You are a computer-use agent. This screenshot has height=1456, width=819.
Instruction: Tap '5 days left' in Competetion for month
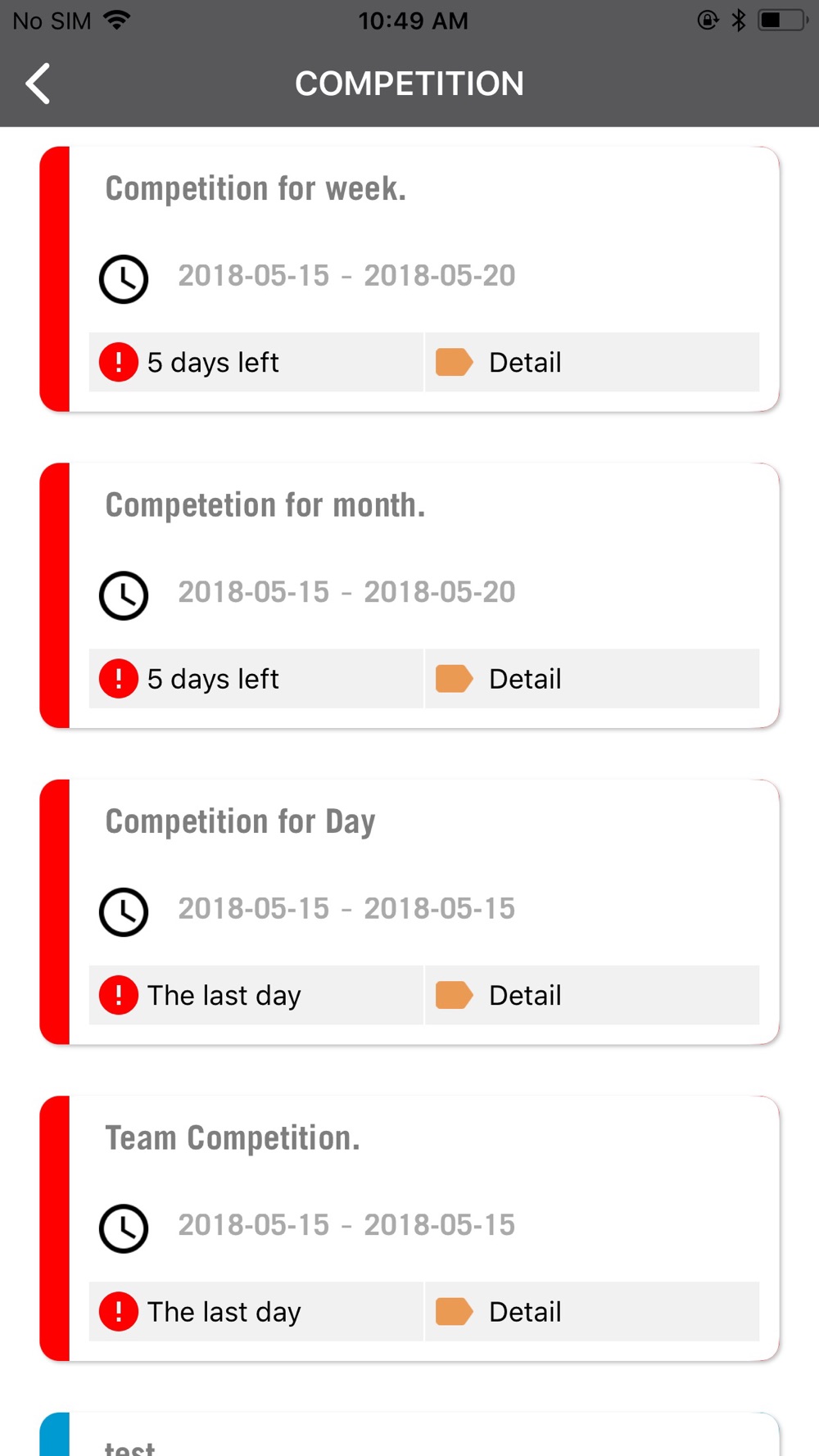[x=213, y=679]
